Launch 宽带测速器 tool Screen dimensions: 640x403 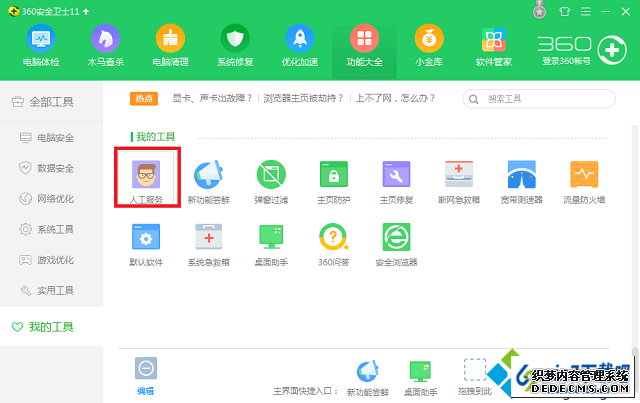[521, 182]
